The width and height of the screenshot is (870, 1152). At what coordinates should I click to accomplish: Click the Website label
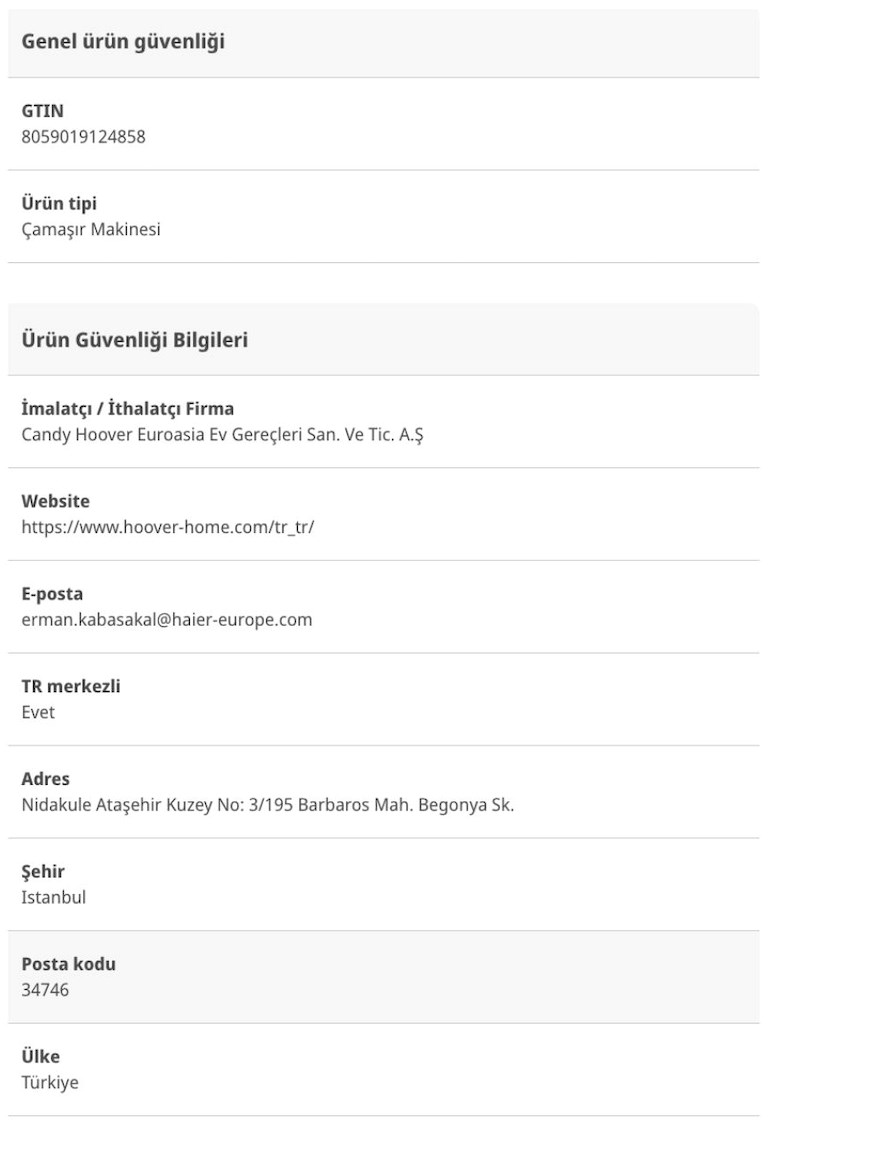[x=56, y=501]
